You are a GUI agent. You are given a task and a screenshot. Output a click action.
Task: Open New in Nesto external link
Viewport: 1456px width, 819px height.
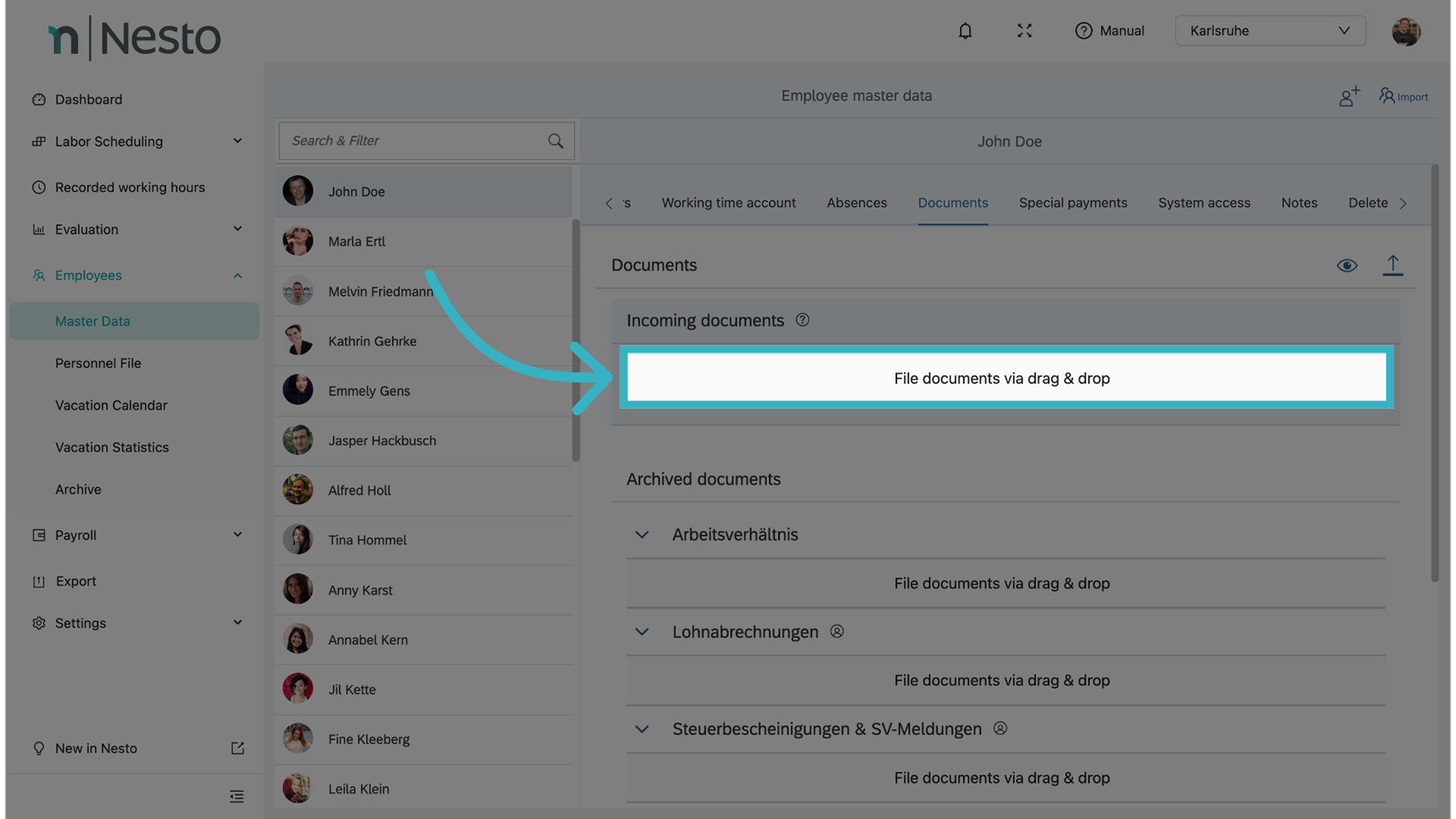tap(237, 748)
